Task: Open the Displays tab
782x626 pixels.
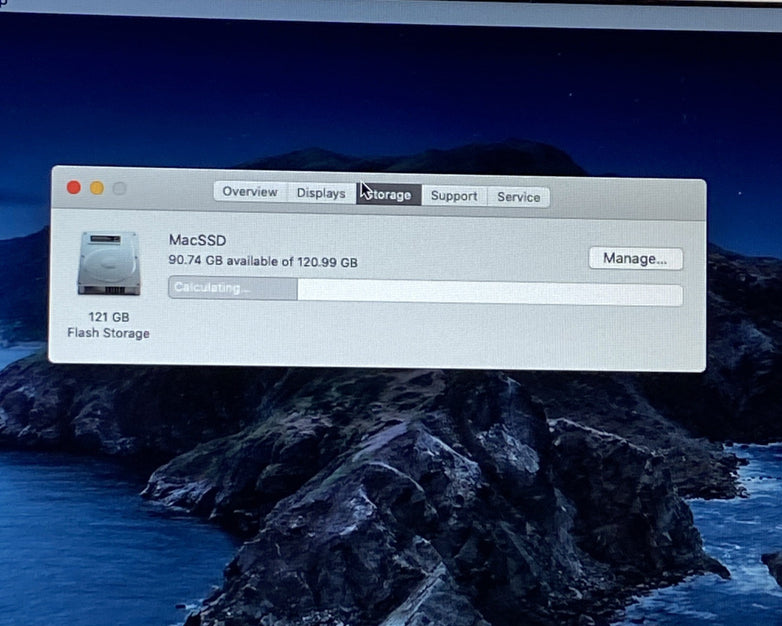Action: click(321, 193)
